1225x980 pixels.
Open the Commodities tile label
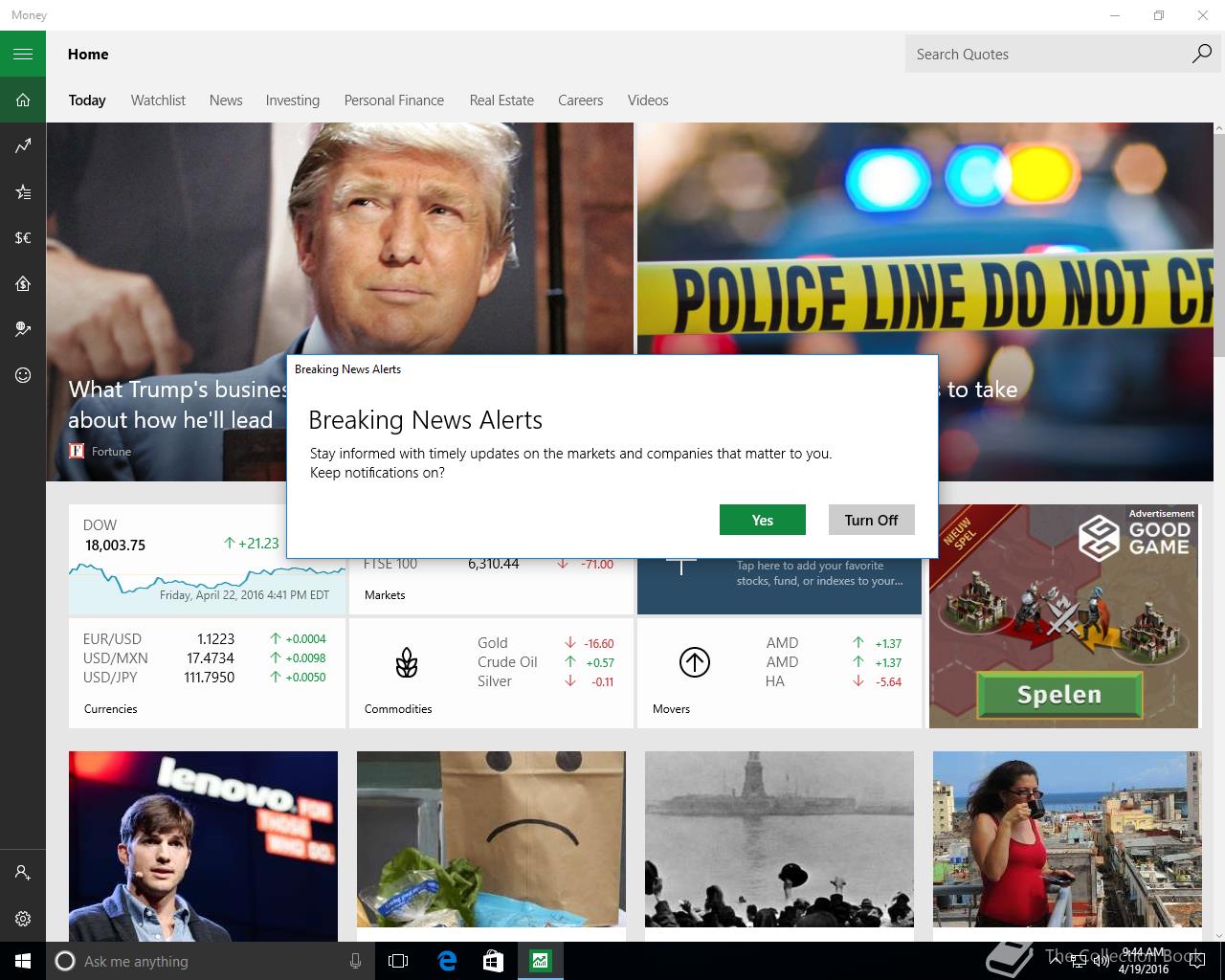(398, 709)
